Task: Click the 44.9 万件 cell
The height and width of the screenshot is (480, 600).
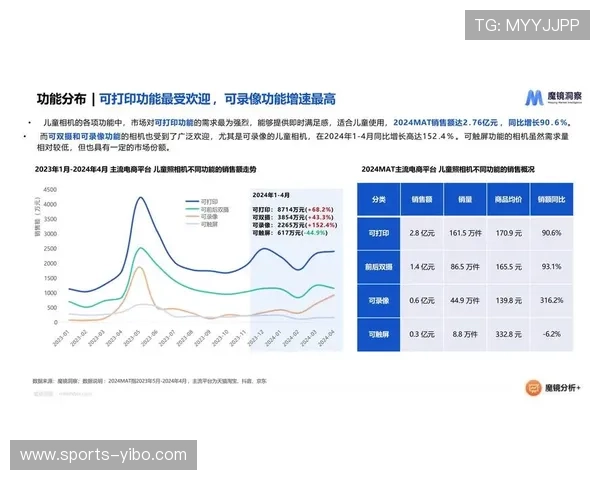Action: 465,300
